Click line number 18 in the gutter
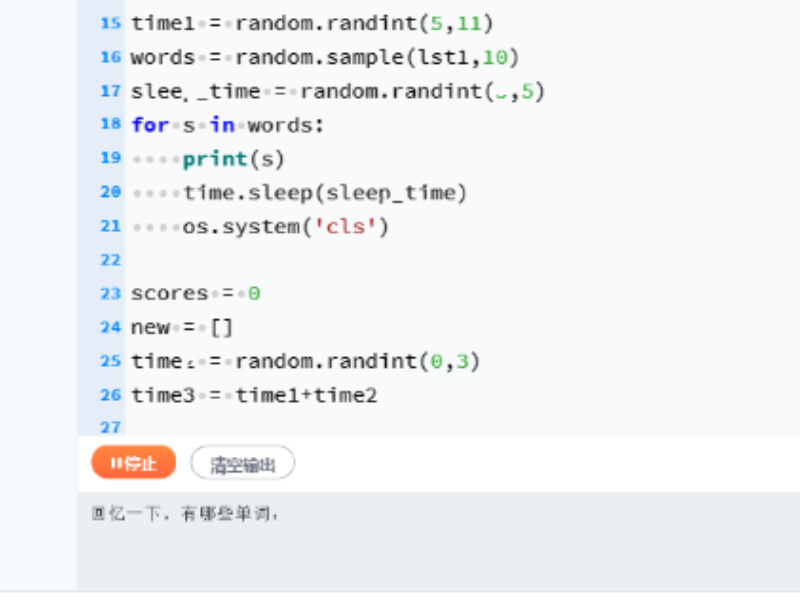The width and height of the screenshot is (800, 600). click(x=110, y=125)
